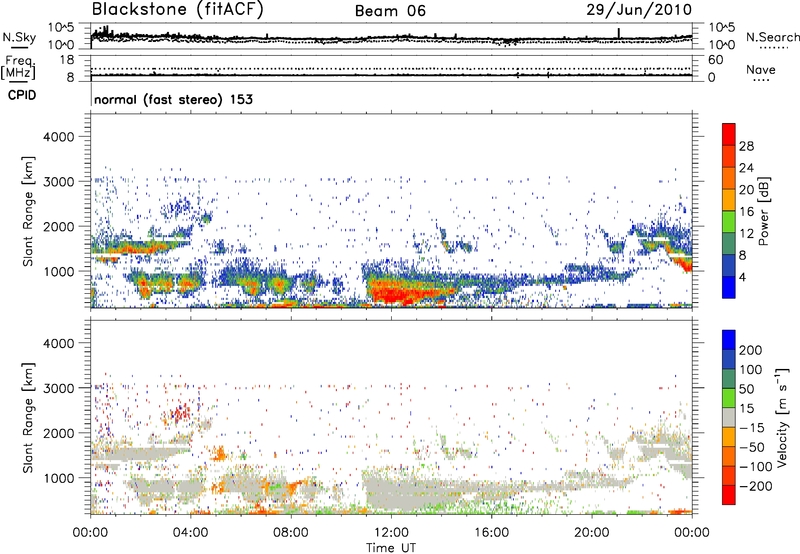Click the noise spike near 21:00 in the top panel
The width and height of the screenshot is (800, 554).
tap(618, 33)
